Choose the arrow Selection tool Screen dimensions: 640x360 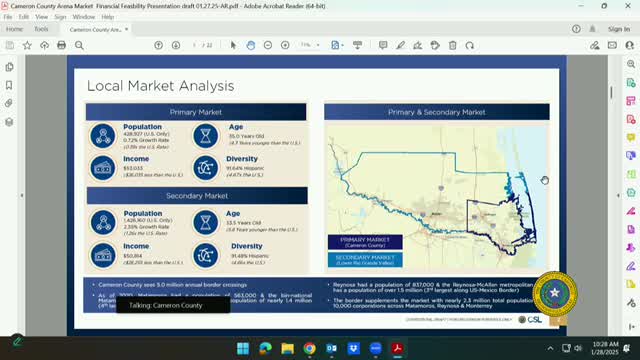pyautogui.click(x=233, y=45)
